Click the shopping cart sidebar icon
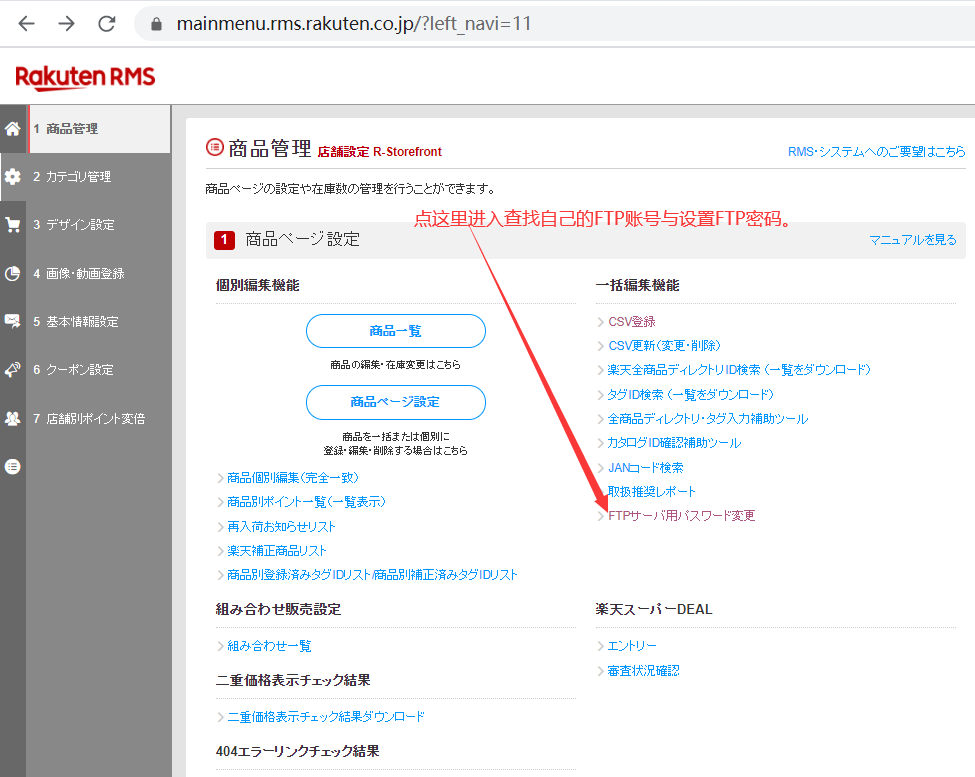This screenshot has width=975, height=777. coord(12,224)
